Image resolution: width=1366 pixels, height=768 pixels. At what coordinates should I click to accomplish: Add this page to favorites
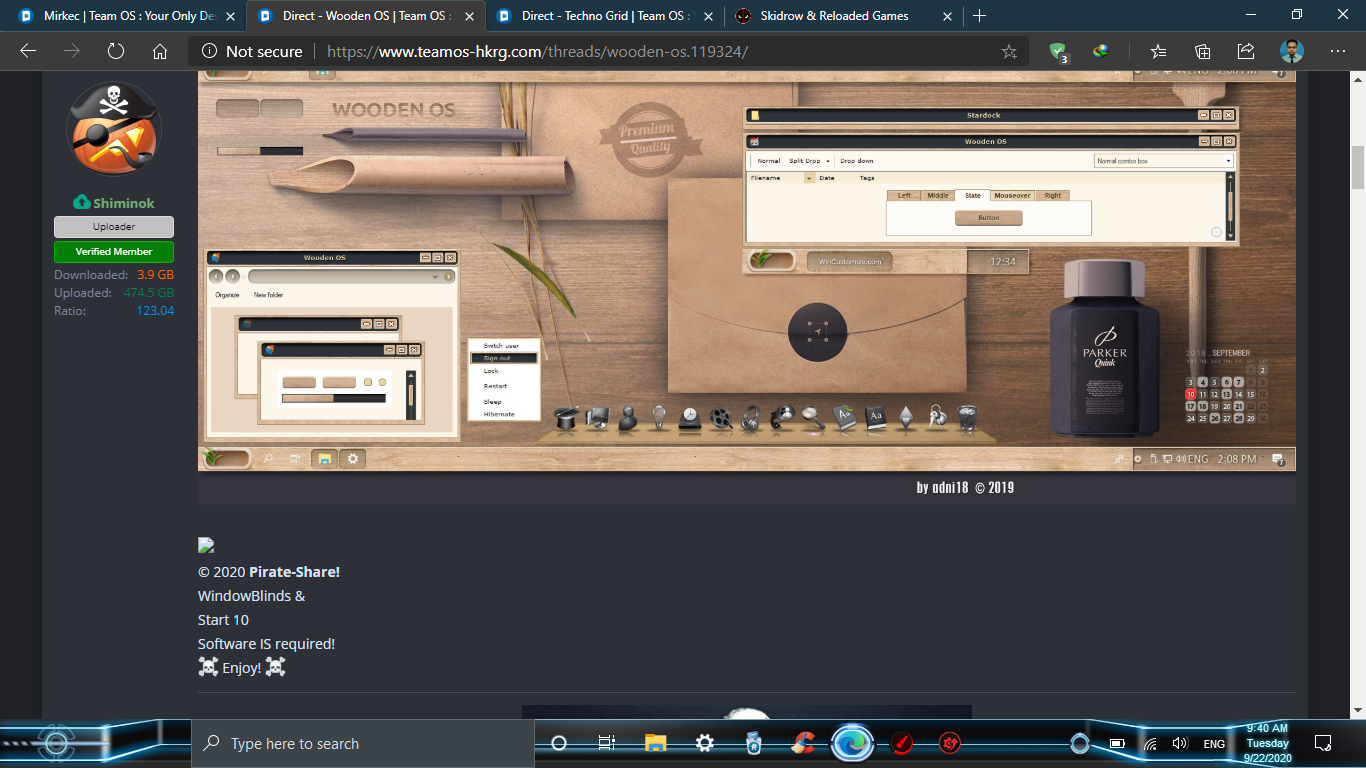click(x=1009, y=52)
